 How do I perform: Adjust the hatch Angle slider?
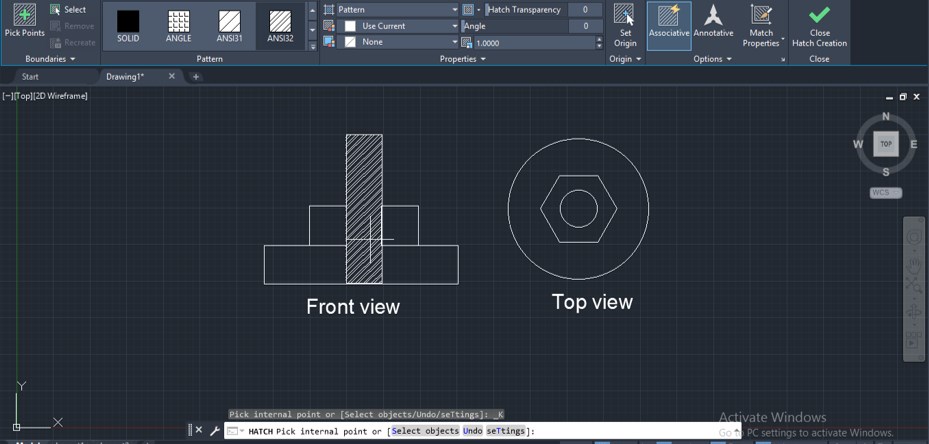click(514, 26)
